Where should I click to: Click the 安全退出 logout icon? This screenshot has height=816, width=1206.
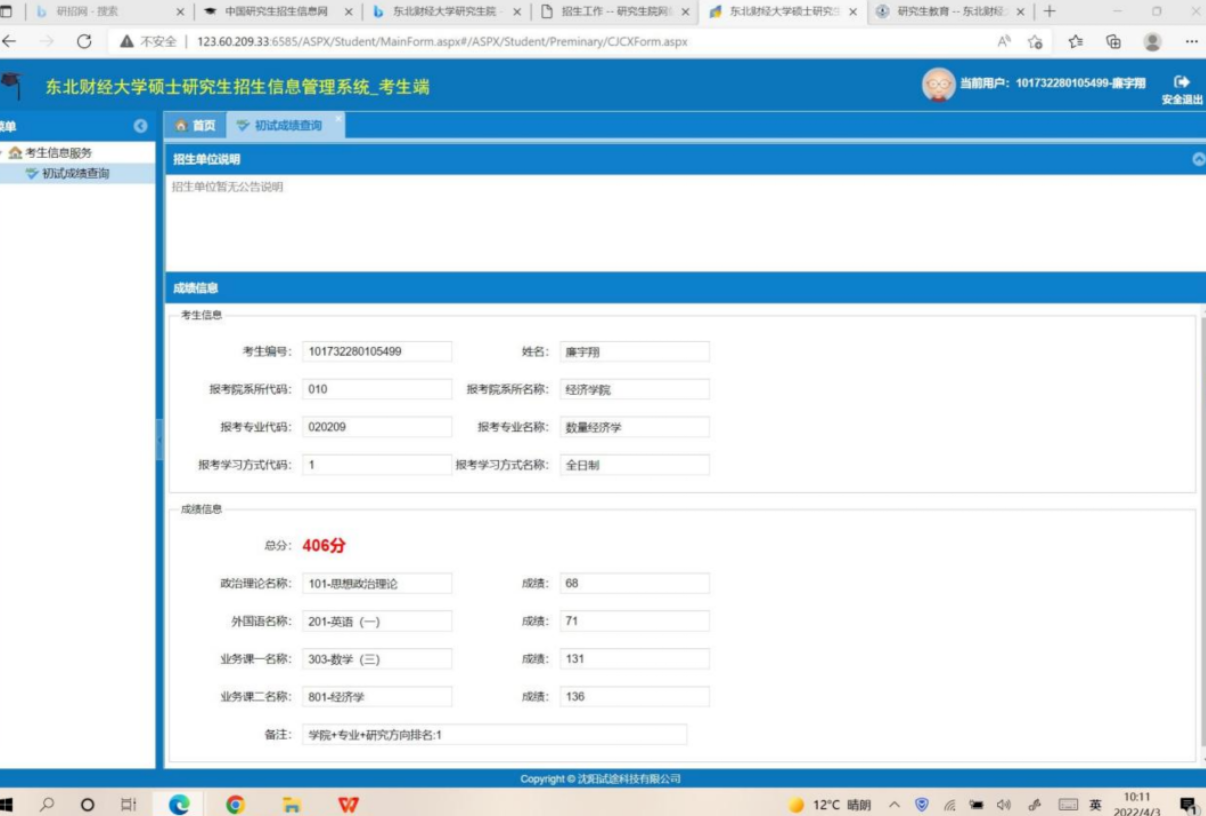[1182, 81]
